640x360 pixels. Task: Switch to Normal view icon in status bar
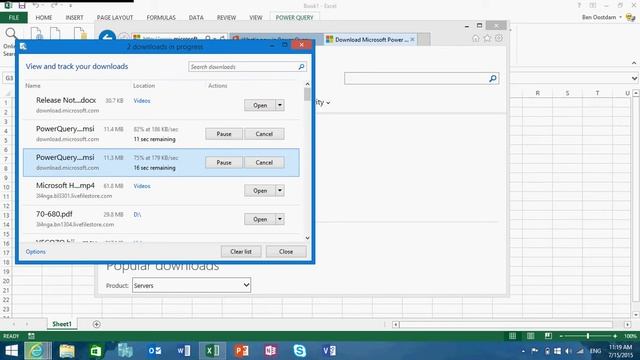click(x=512, y=336)
